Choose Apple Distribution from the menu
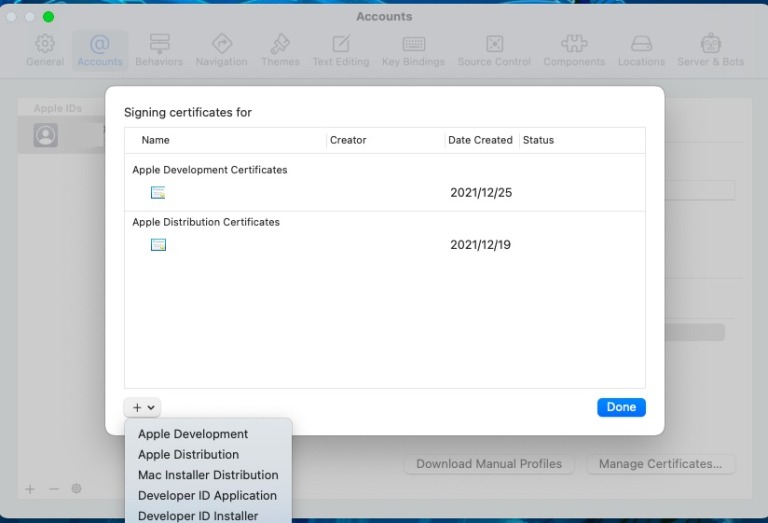Screen dimensions: 768x523 point(188,455)
